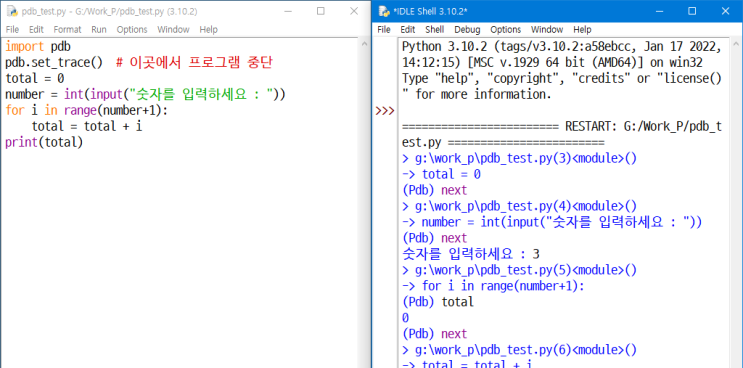Click 'total = 0' line in the editor
Screen dimensions: 743x368
click(x=34, y=78)
